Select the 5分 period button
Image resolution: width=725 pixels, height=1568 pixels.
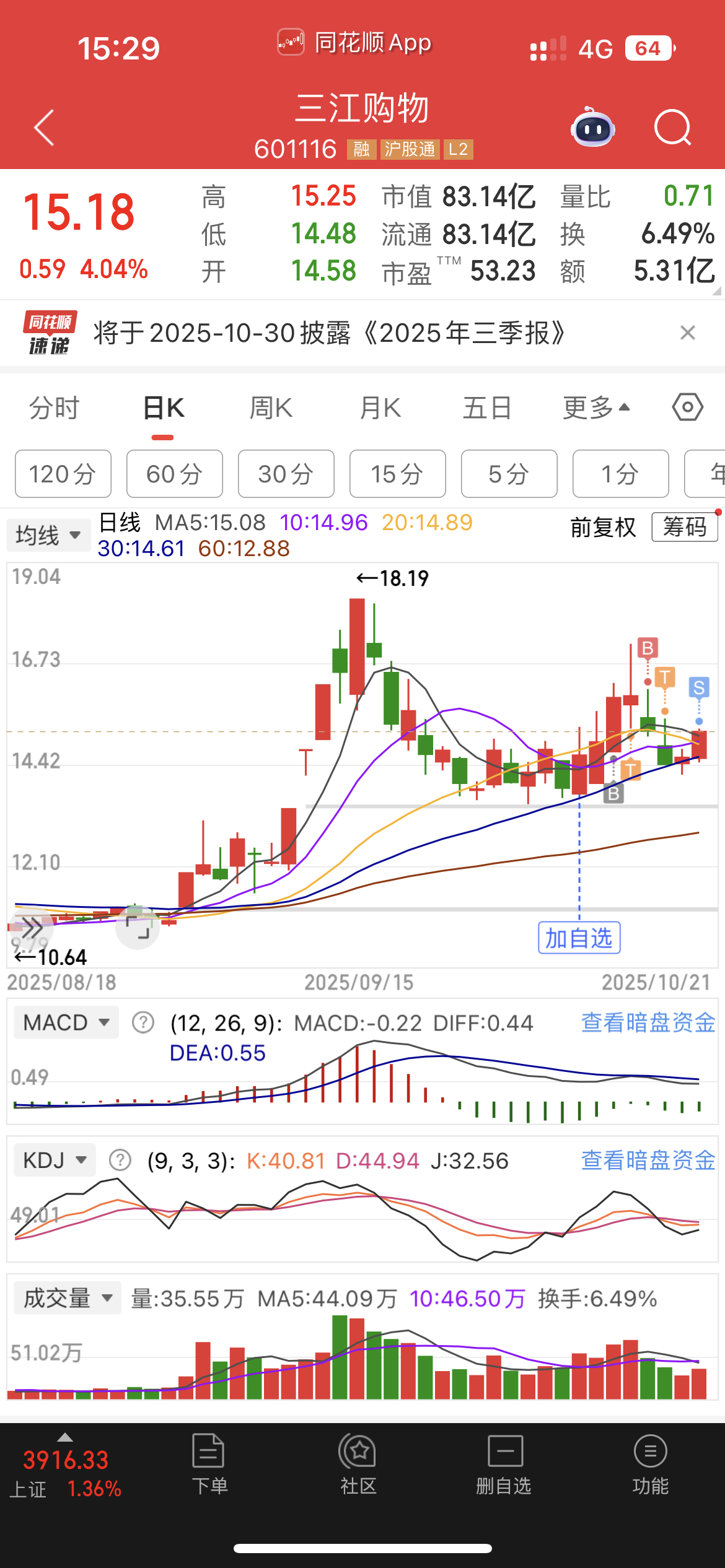509,474
